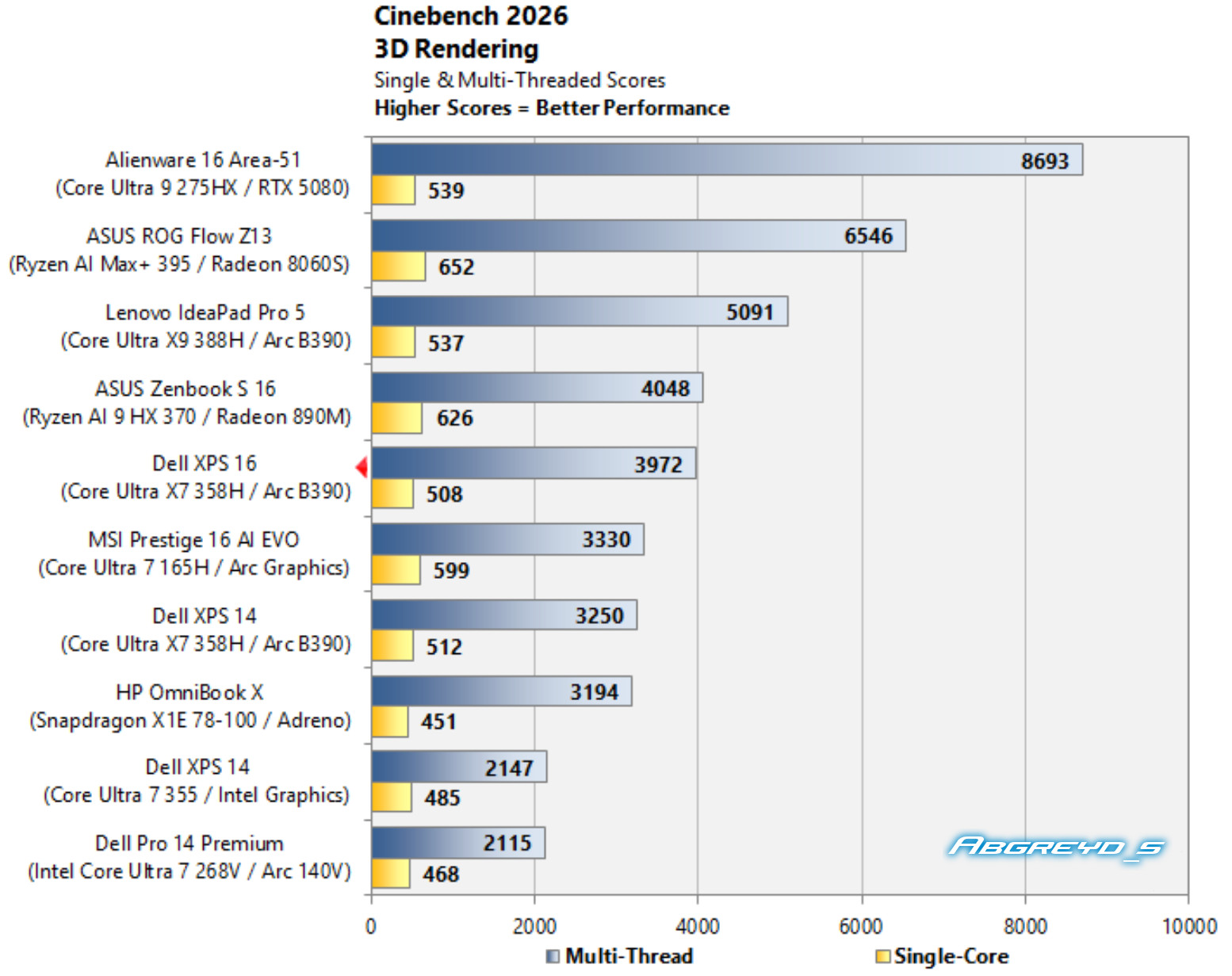1232x976 pixels.
Task: Click the Cinebench 2026 chart title
Action: pyautogui.click(x=471, y=16)
